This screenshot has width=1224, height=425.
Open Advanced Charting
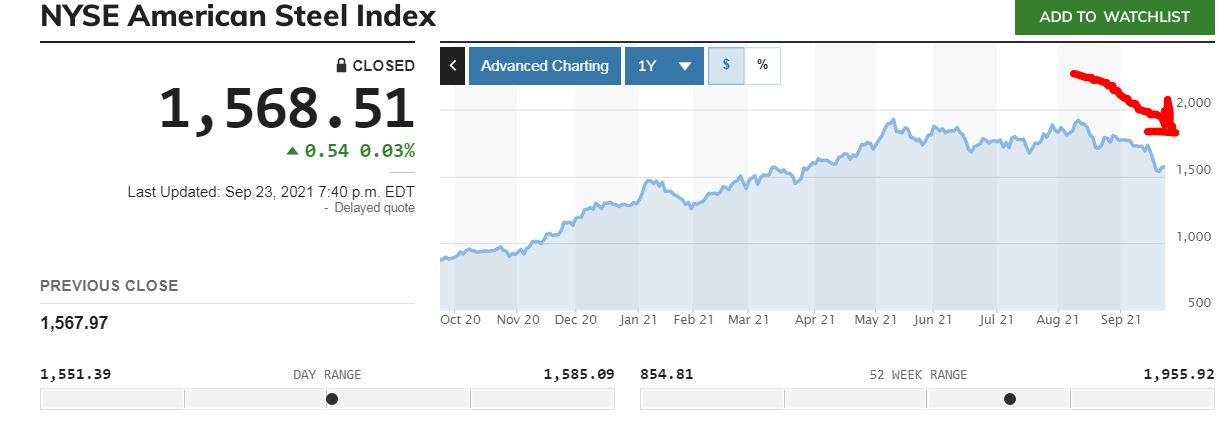coord(544,66)
